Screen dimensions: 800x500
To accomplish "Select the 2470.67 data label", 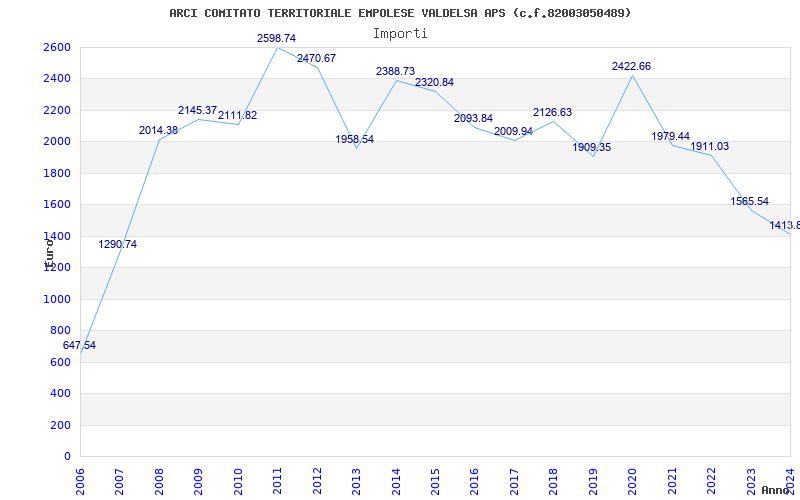I will pos(316,58).
